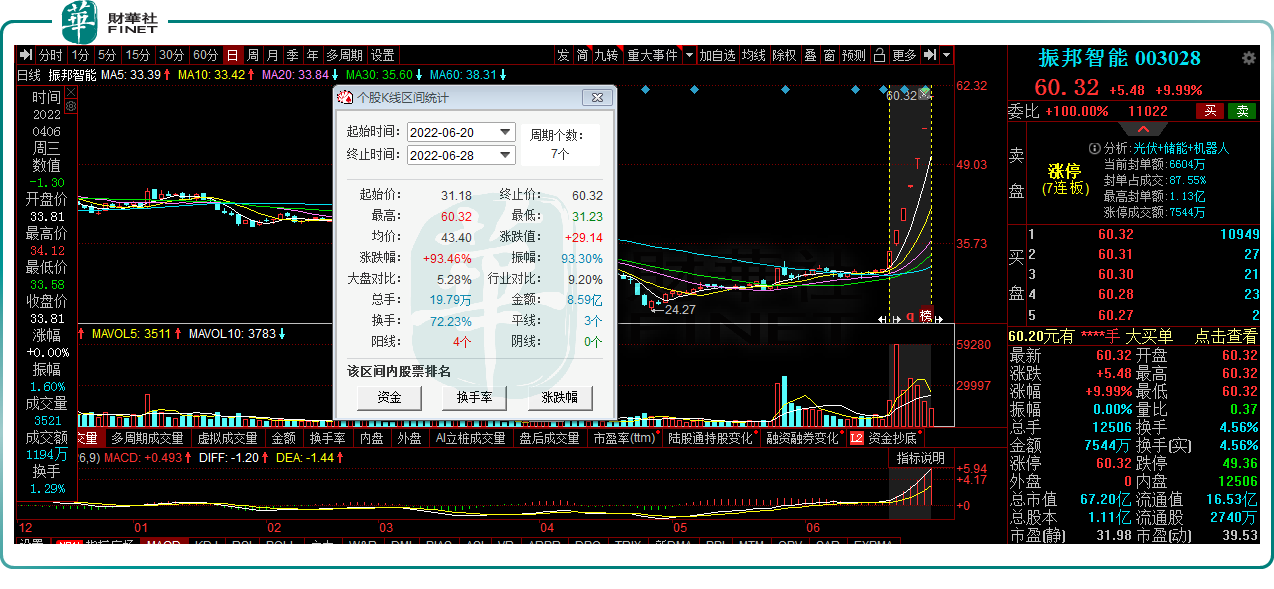The width and height of the screenshot is (1274, 589).
Task: Select the 60分 period tab
Action: pyautogui.click(x=206, y=55)
